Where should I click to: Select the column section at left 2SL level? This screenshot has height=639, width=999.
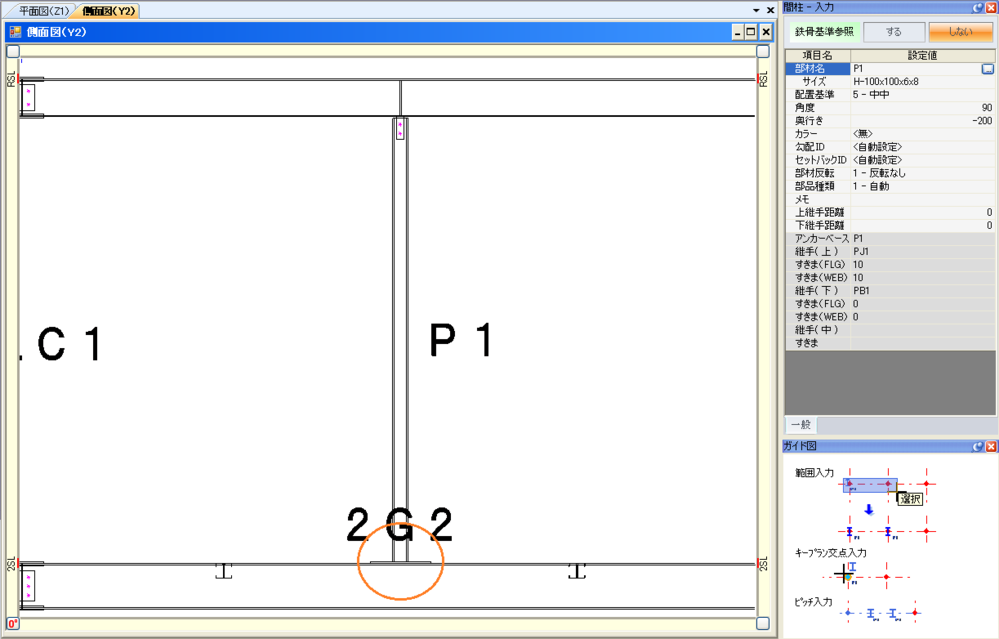tap(28, 585)
